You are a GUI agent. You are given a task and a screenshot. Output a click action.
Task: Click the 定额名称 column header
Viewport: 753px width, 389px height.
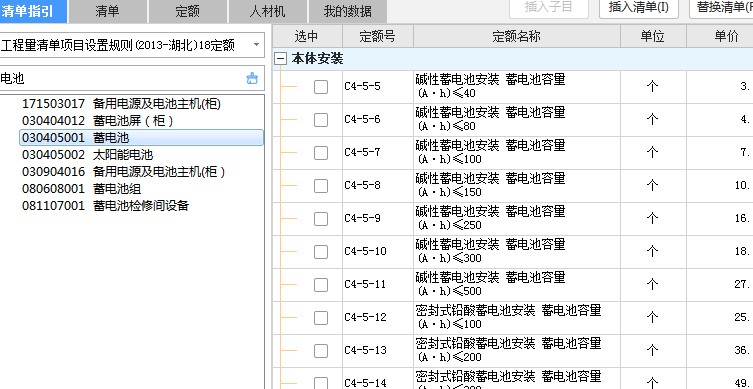pyautogui.click(x=517, y=36)
